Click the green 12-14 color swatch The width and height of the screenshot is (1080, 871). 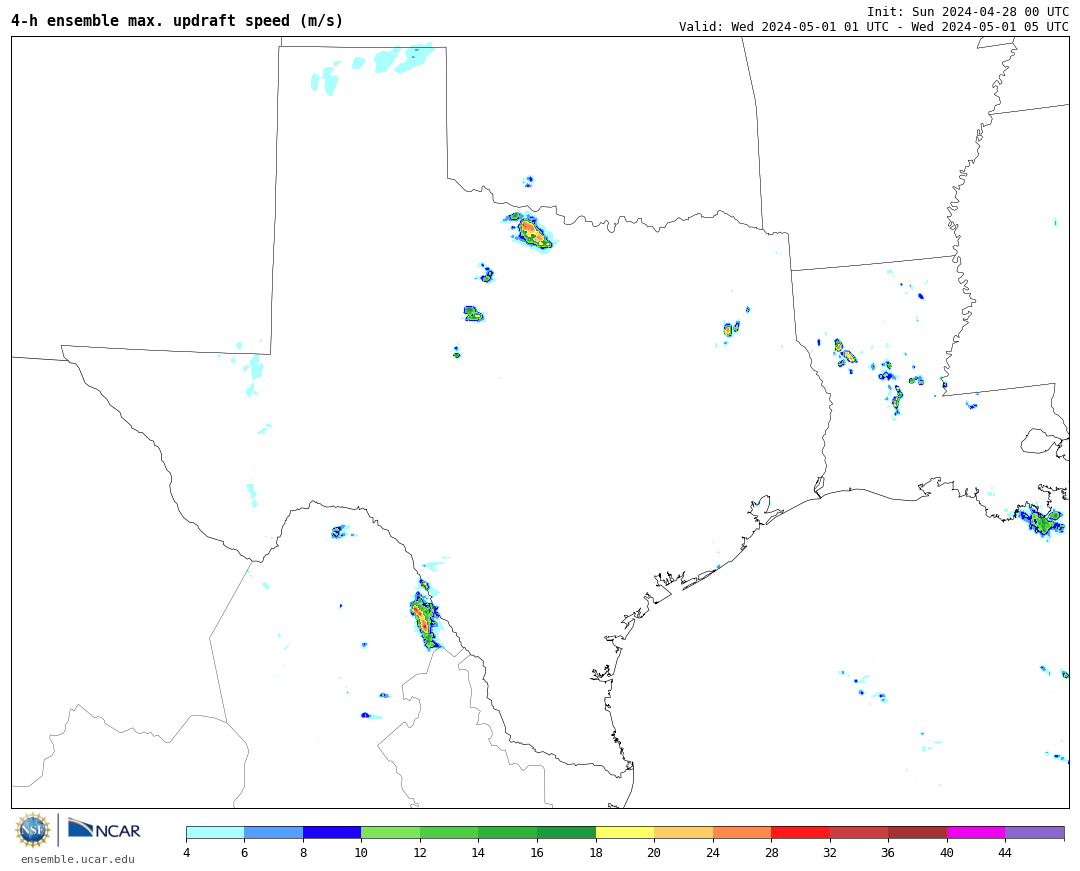click(449, 832)
